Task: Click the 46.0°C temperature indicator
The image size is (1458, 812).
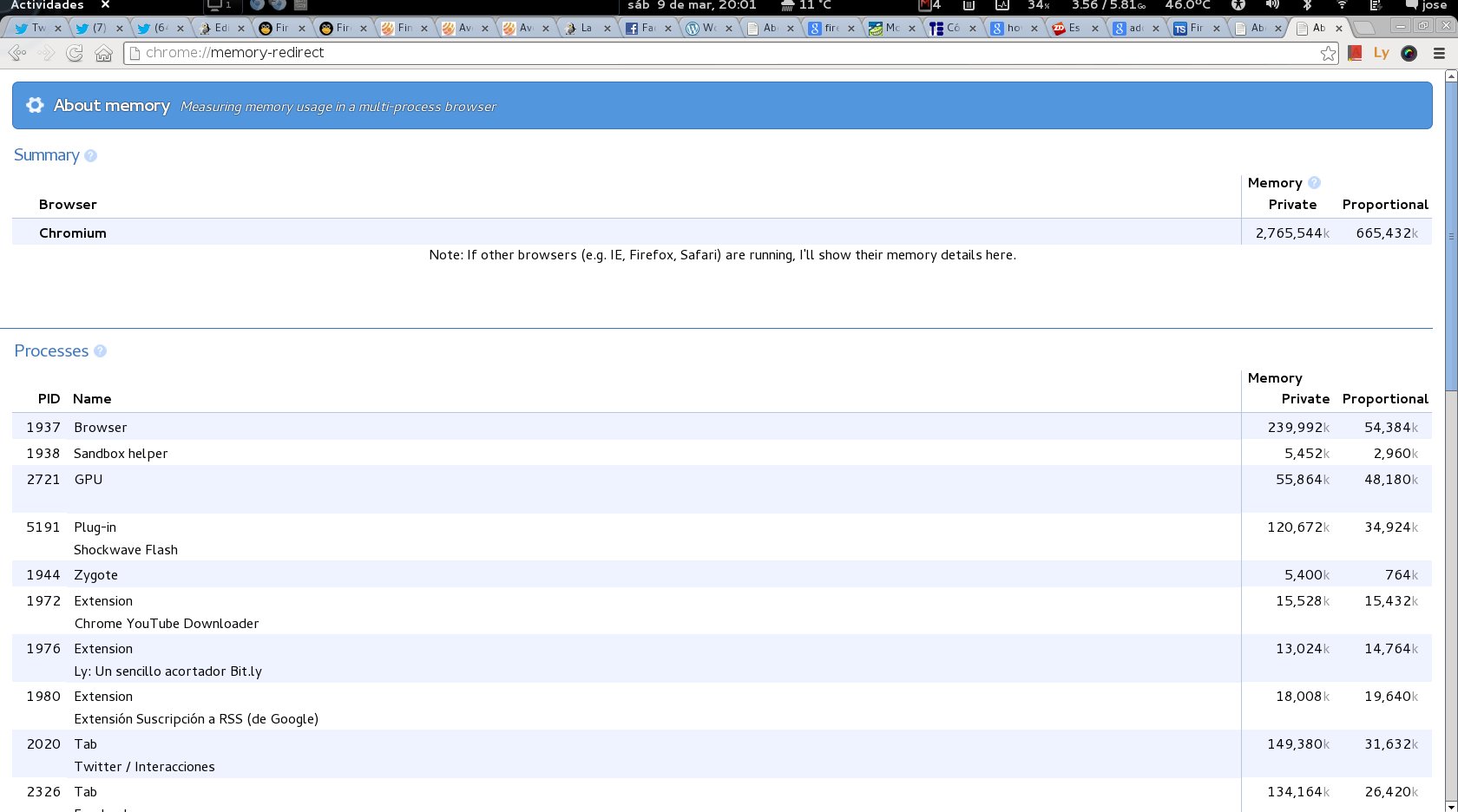Action: [1187, 4]
